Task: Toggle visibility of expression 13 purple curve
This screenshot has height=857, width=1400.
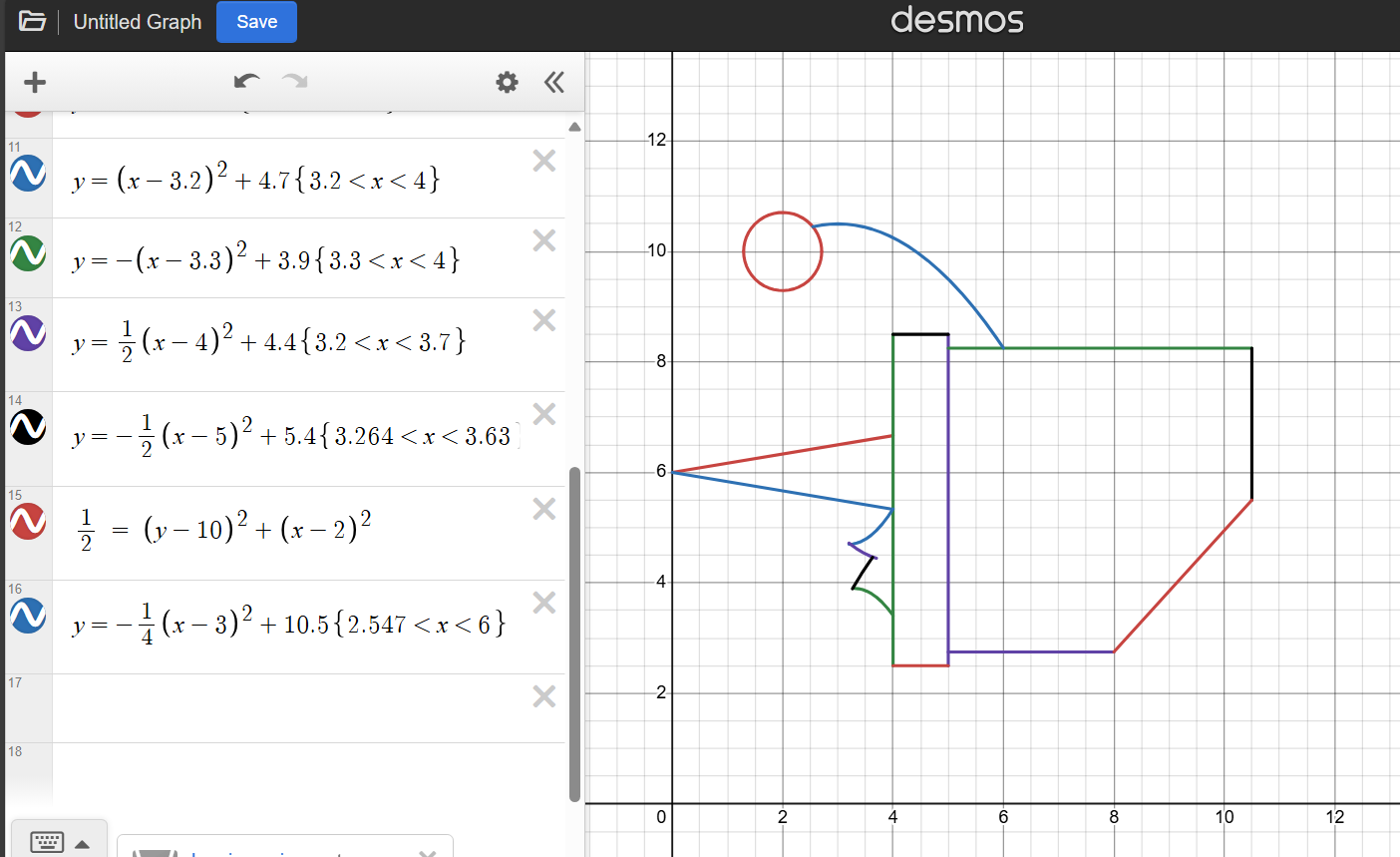Action: 28,333
